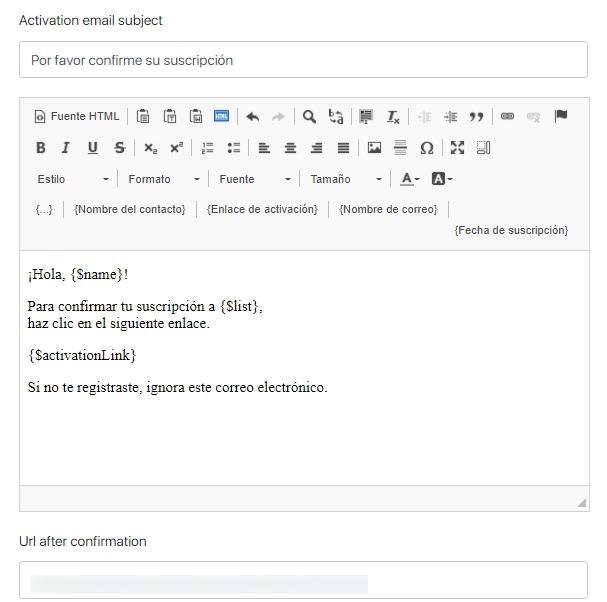Open the text color picker

(x=410, y=179)
